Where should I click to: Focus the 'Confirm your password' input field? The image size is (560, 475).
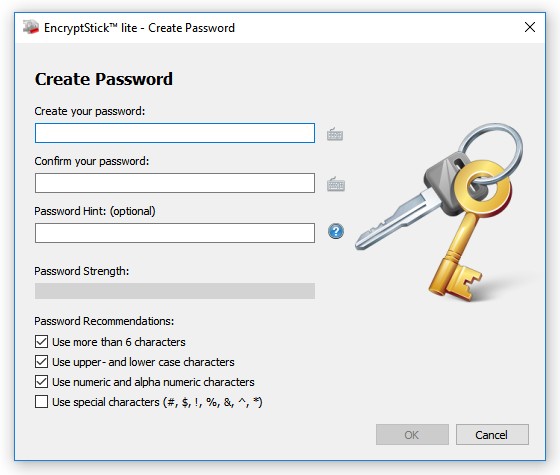[175, 183]
